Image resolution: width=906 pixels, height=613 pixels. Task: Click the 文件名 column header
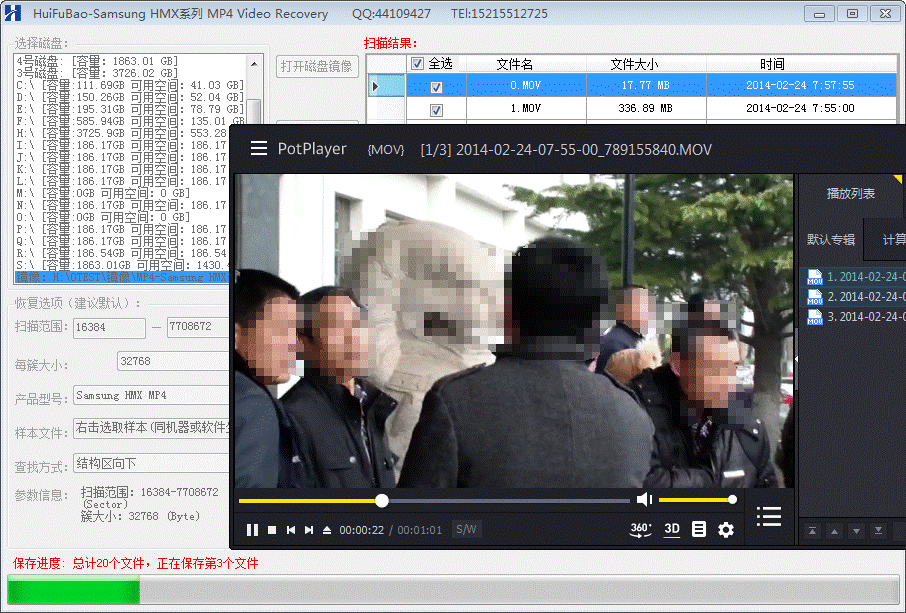coord(514,64)
